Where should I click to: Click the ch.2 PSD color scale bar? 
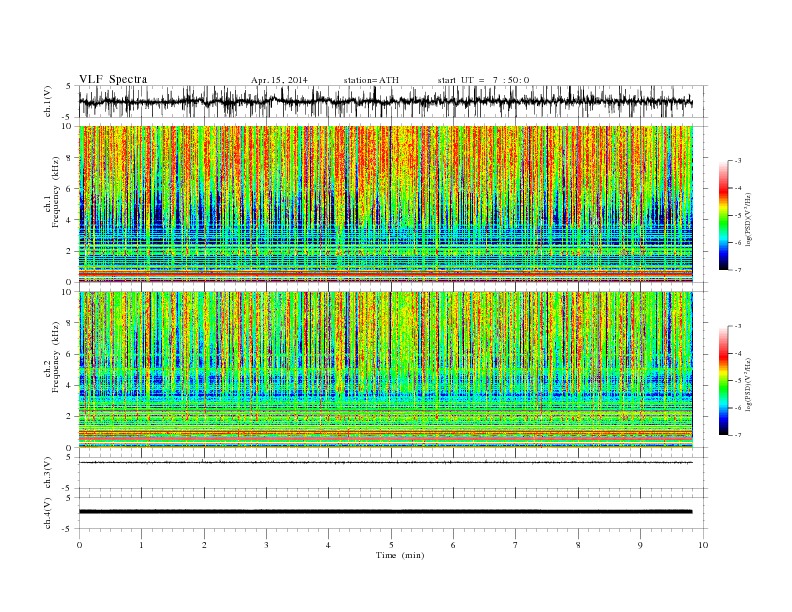pos(723,381)
